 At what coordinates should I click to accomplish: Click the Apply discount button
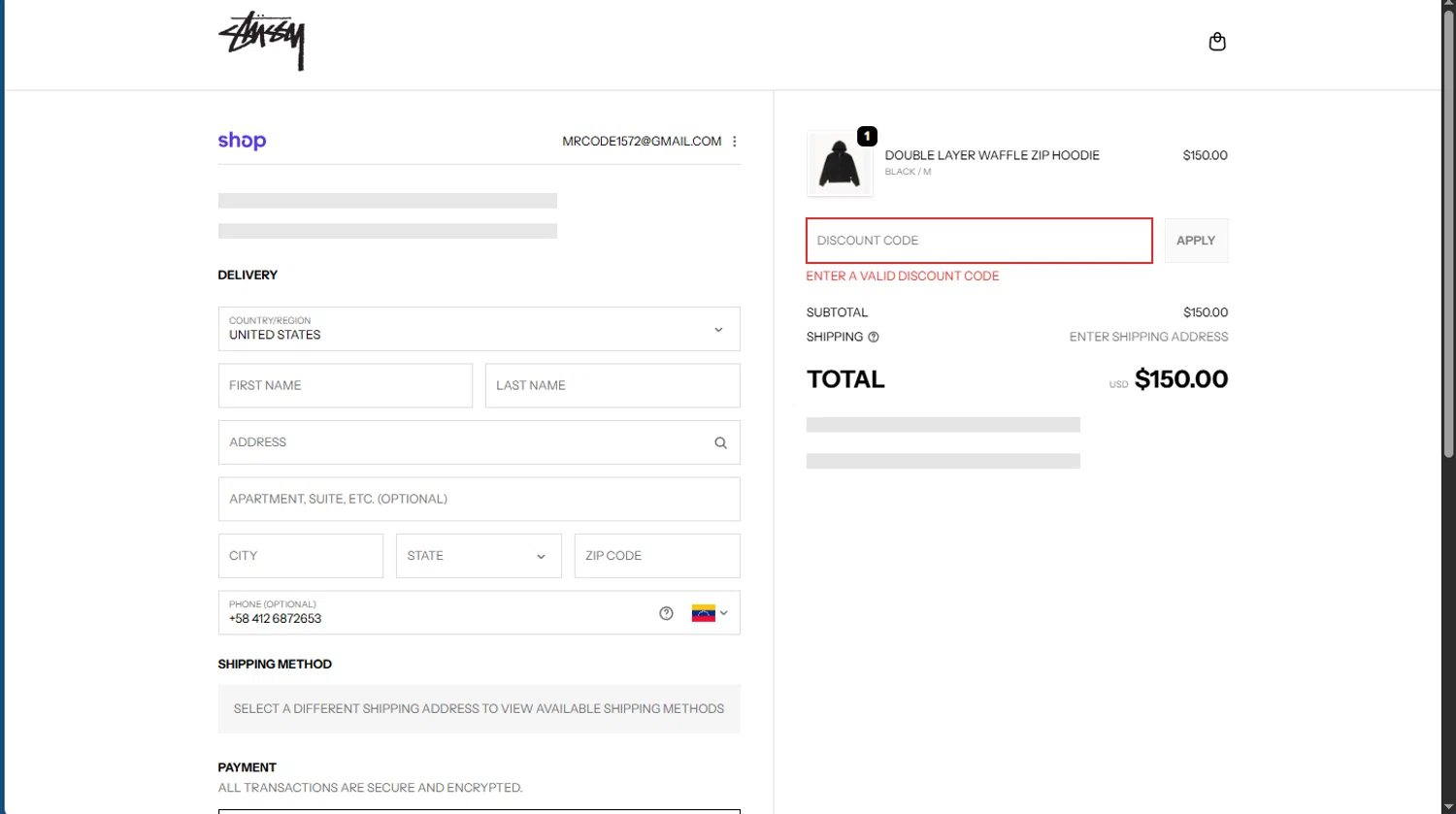[x=1196, y=241]
